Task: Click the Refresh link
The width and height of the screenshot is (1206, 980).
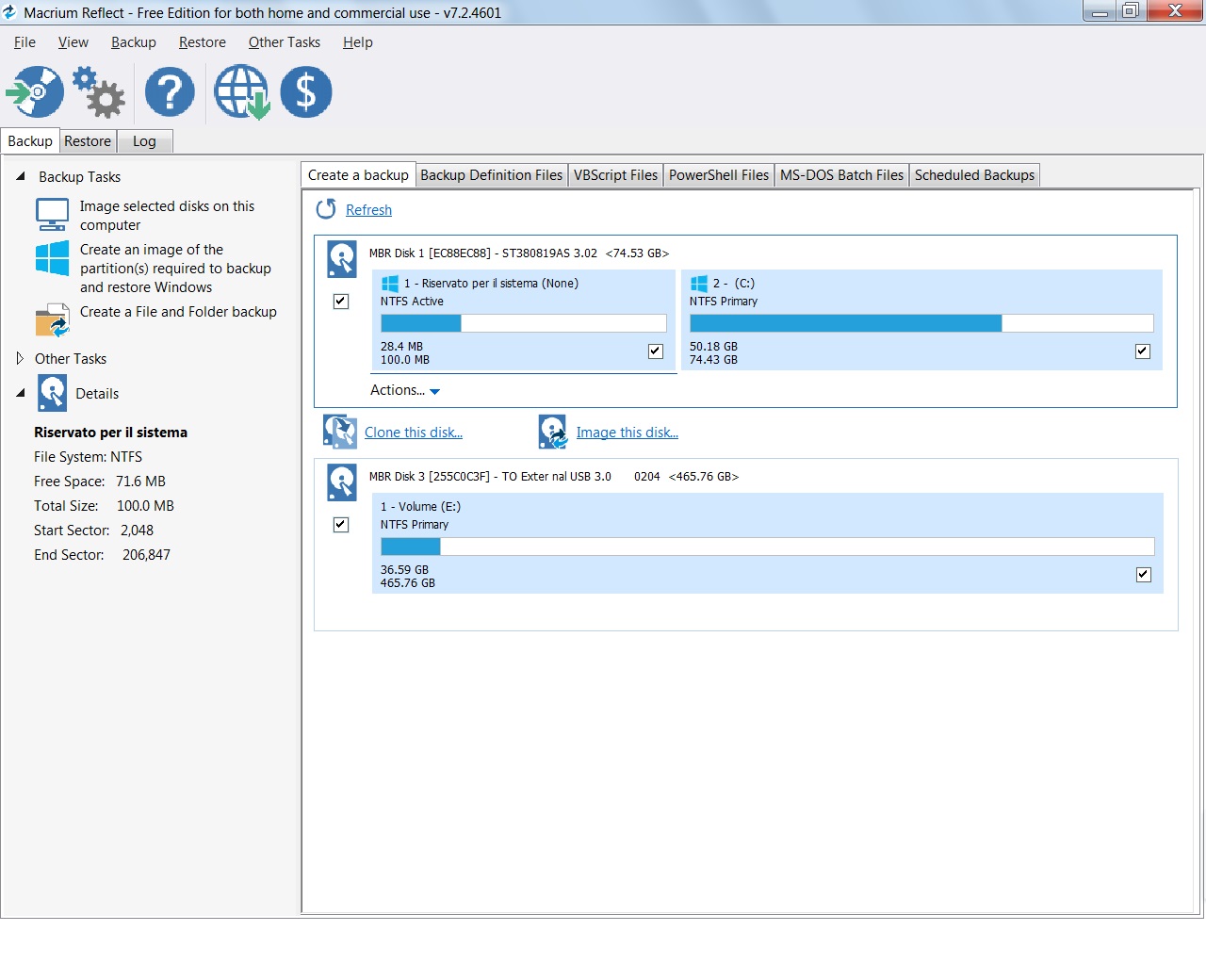Action: [x=368, y=210]
